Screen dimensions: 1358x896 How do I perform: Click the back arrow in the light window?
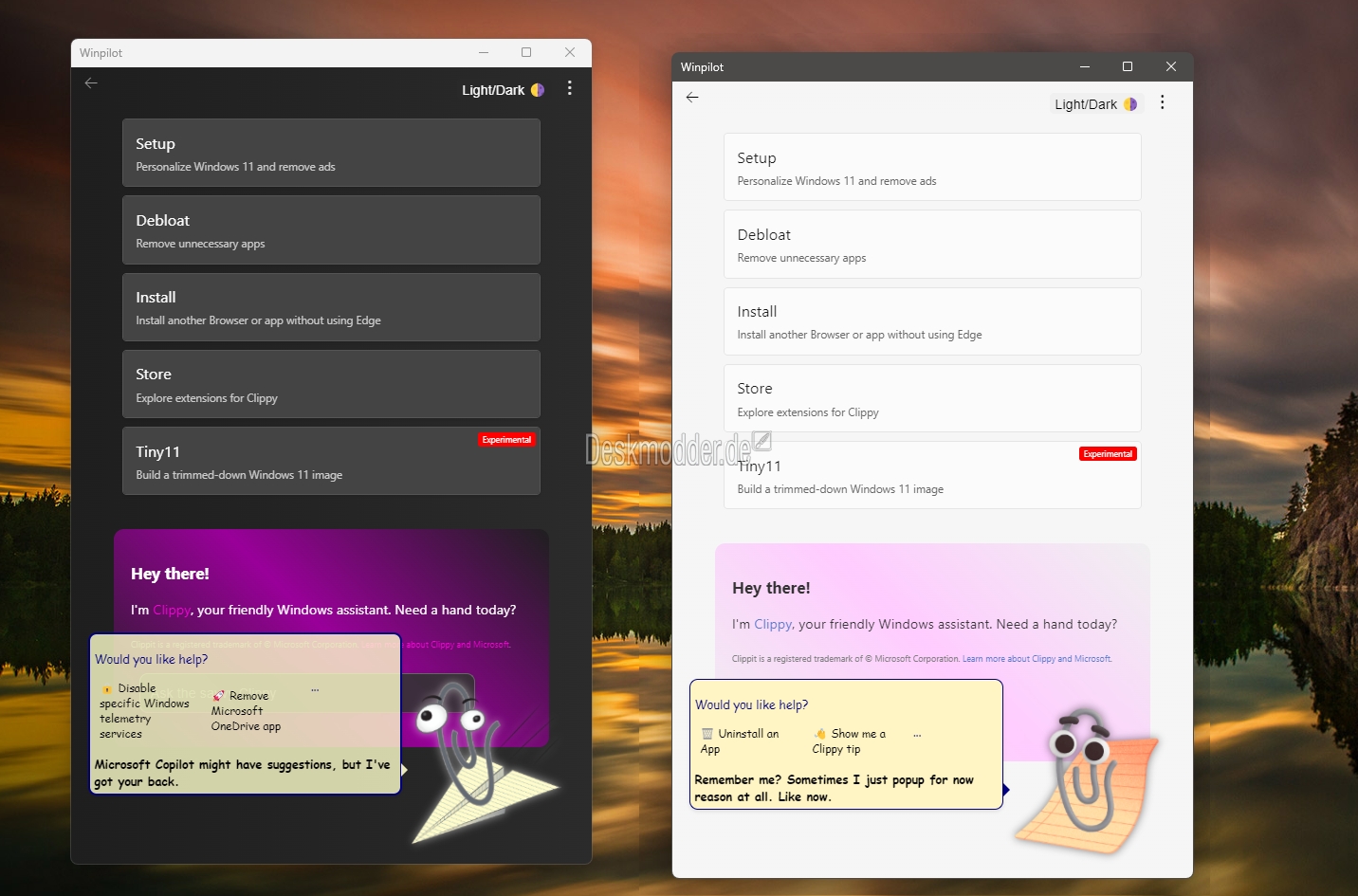[x=692, y=98]
